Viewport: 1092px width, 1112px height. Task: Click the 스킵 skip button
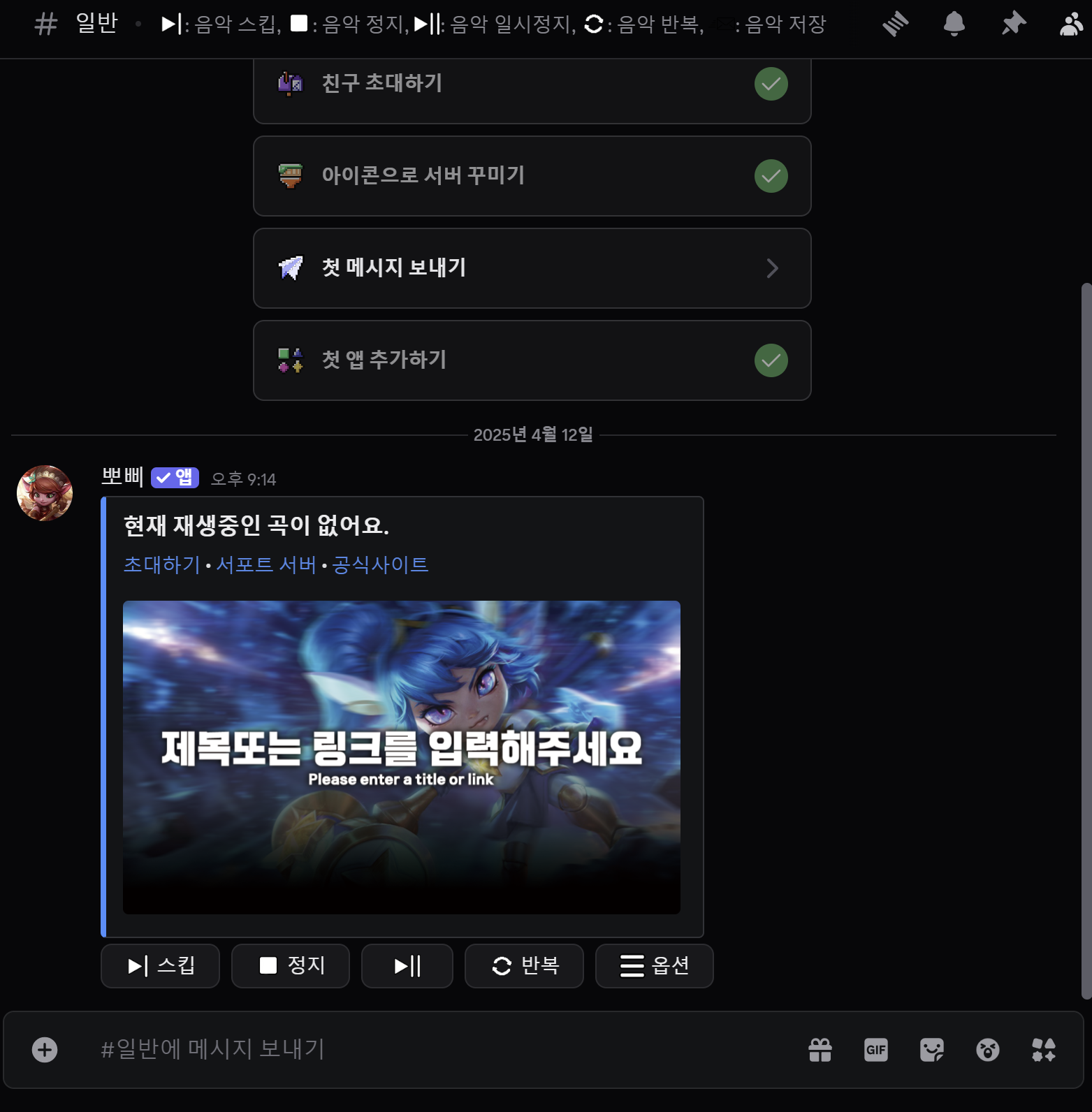coord(160,966)
